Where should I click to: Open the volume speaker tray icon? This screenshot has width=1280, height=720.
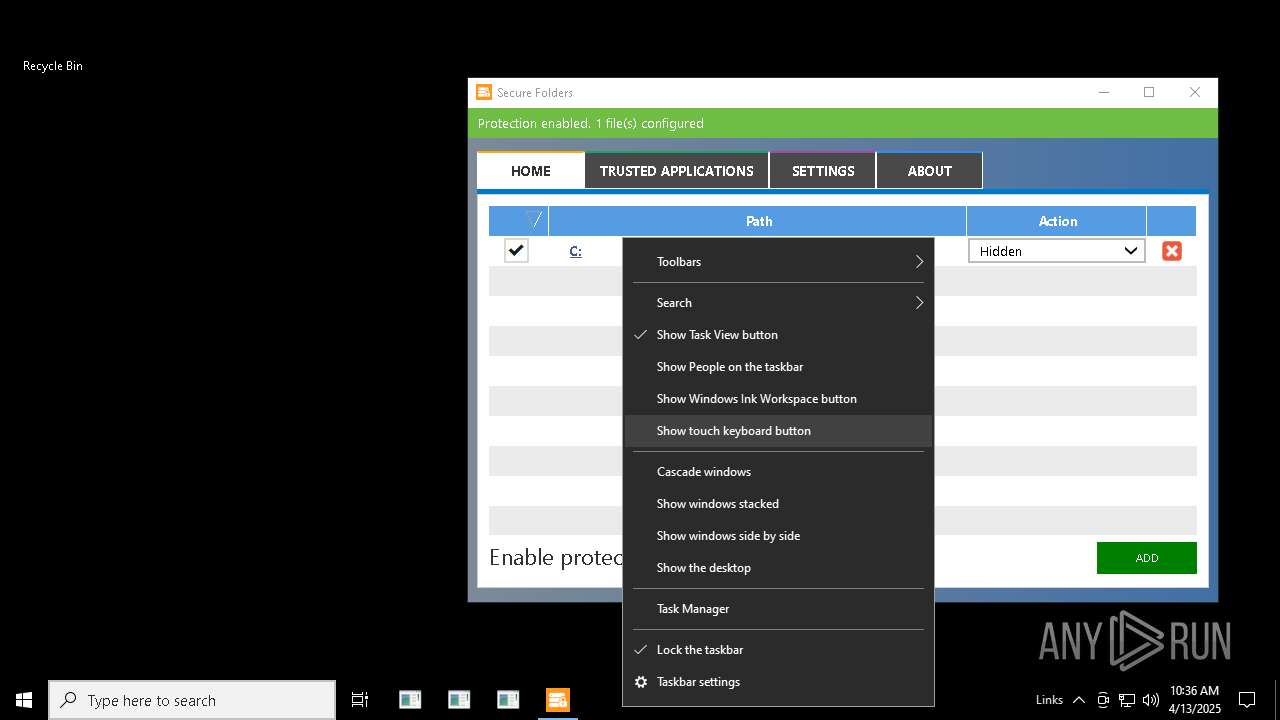tap(1151, 700)
